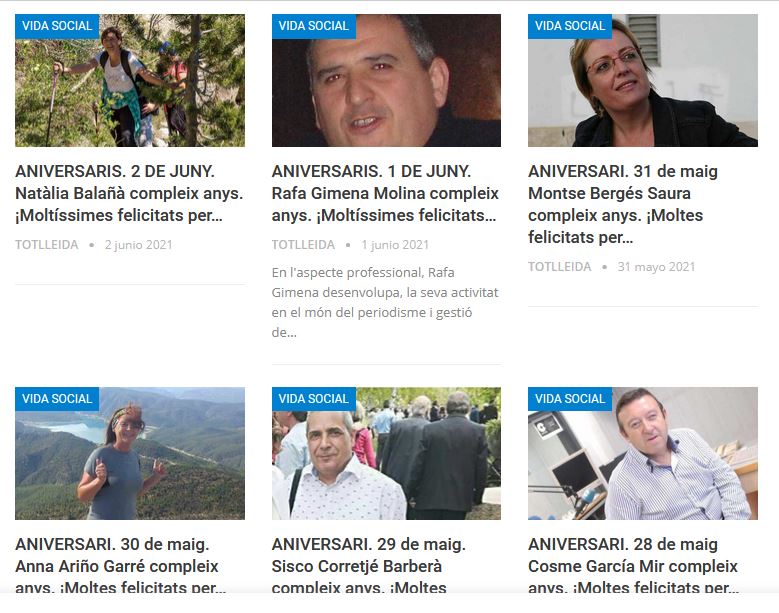Click VIDA SOCIAL tag on Rafa Gimena article
The height and width of the screenshot is (613, 779).
pos(313,26)
